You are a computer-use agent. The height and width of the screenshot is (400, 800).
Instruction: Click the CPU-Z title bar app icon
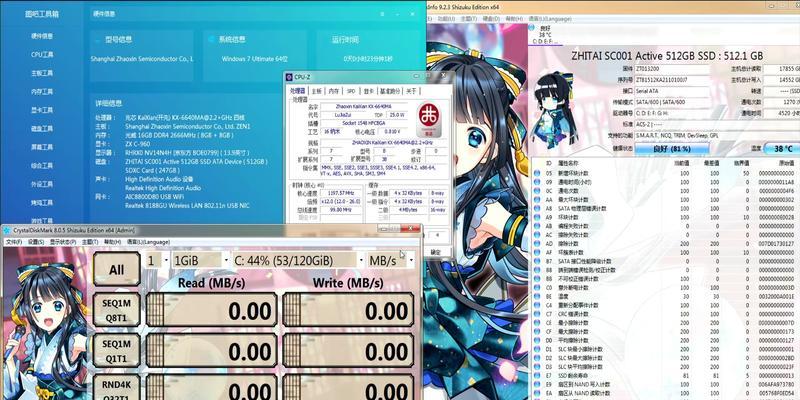coord(289,77)
